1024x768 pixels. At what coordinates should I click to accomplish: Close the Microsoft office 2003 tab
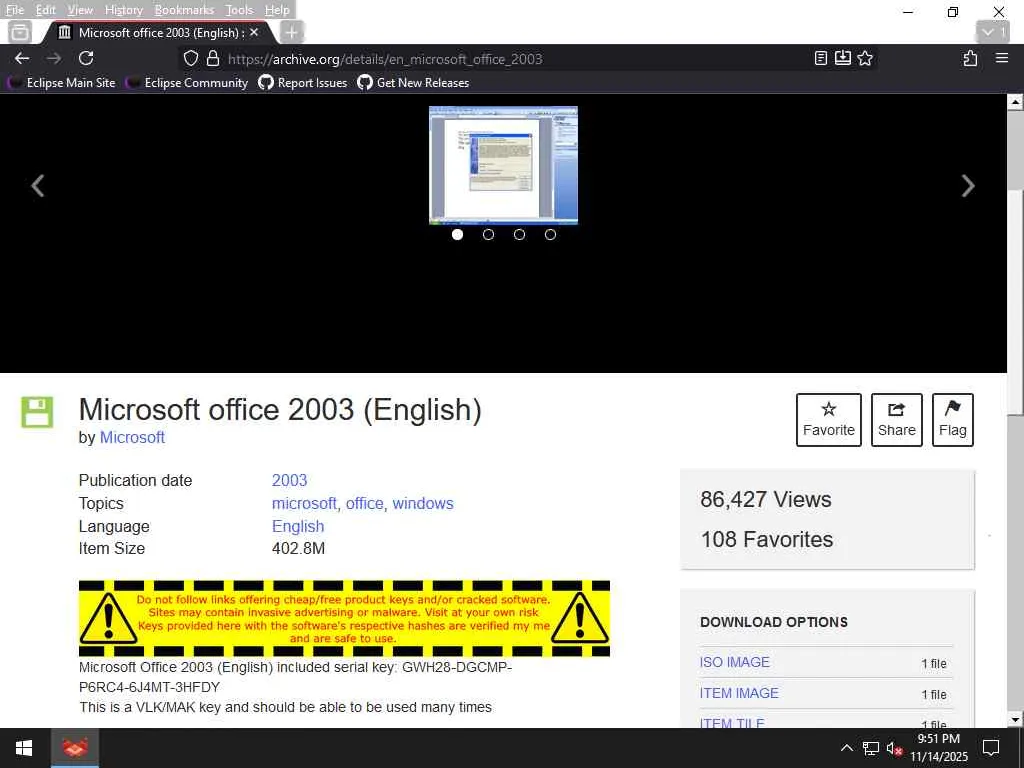click(254, 32)
